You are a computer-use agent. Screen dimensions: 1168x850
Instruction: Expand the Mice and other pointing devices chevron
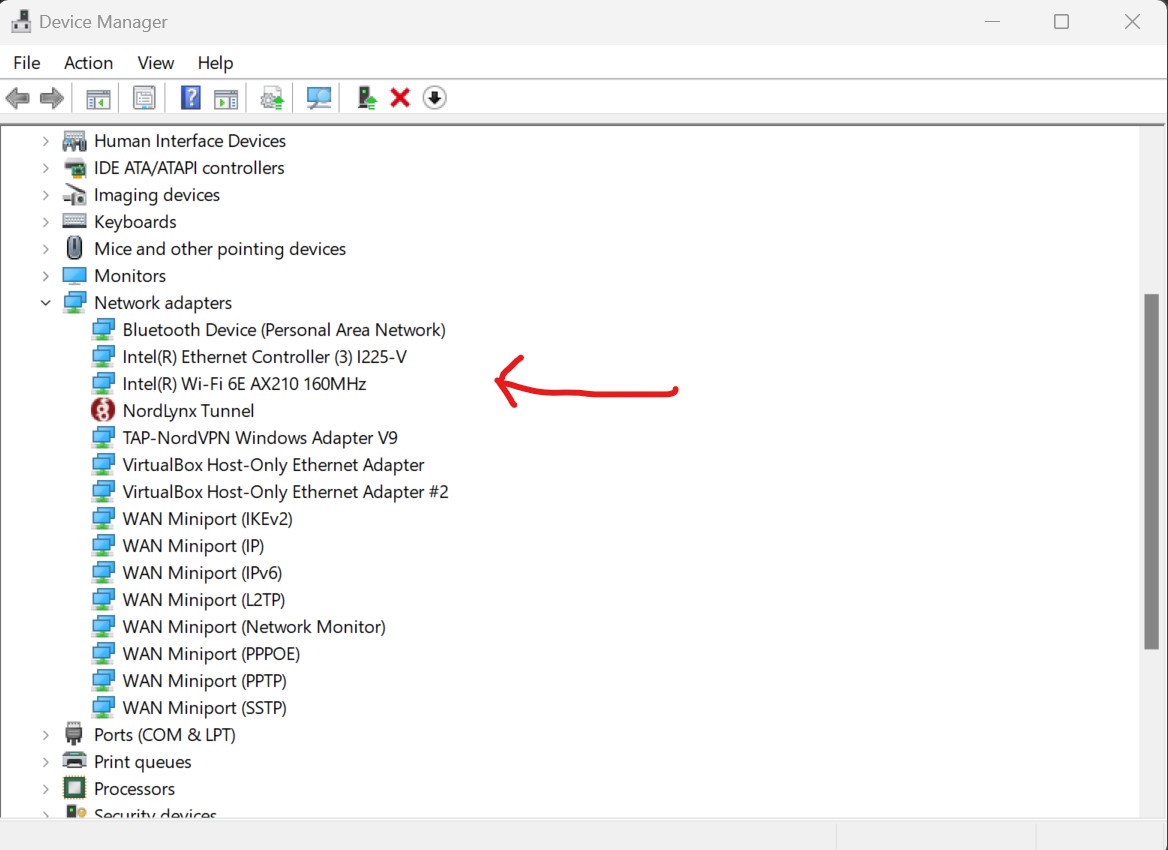coord(45,248)
